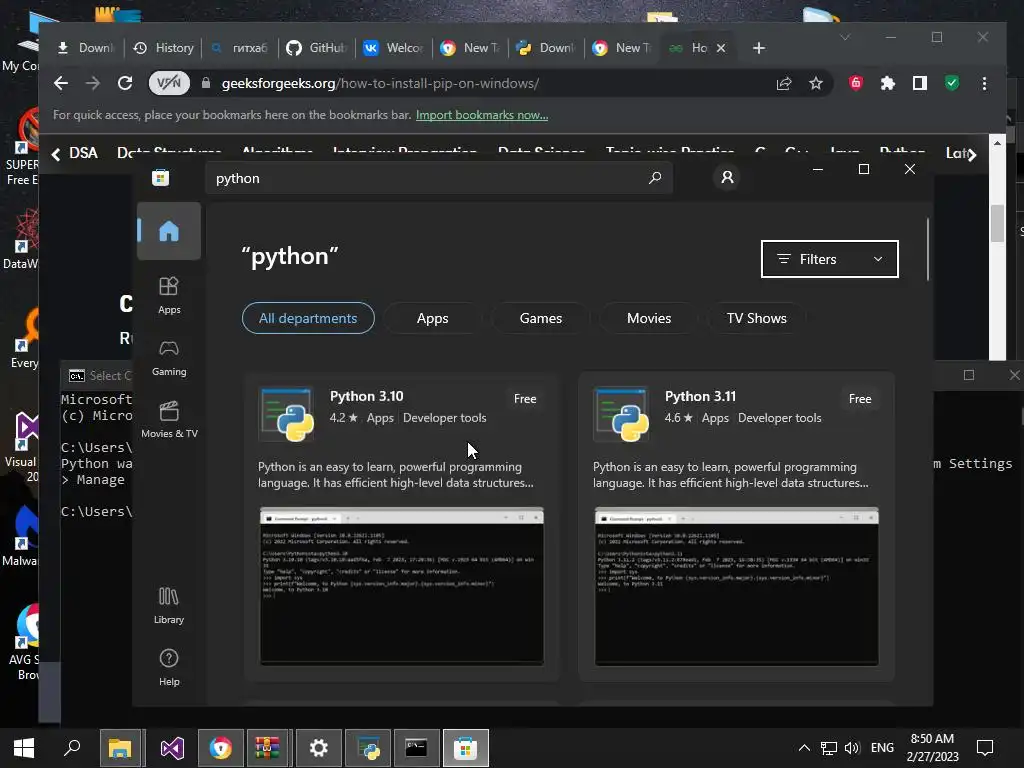This screenshot has height=768, width=1024.
Task: Click the Python 3.10 app icon
Action: tap(287, 415)
